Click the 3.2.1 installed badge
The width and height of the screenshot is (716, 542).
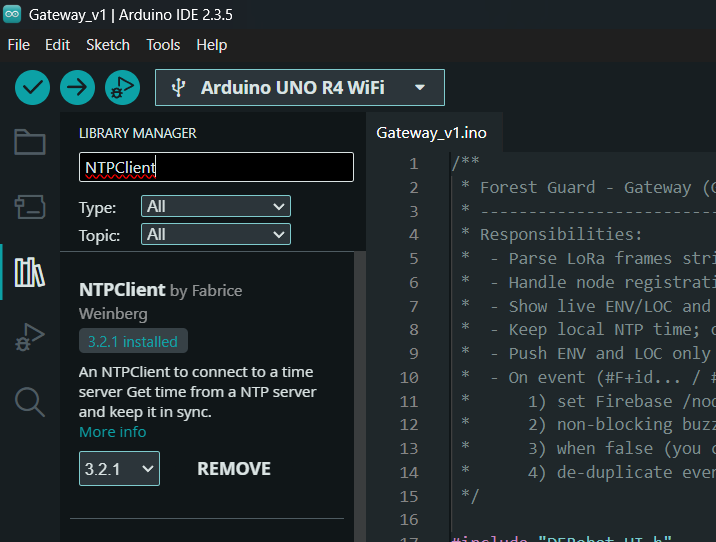click(x=133, y=341)
